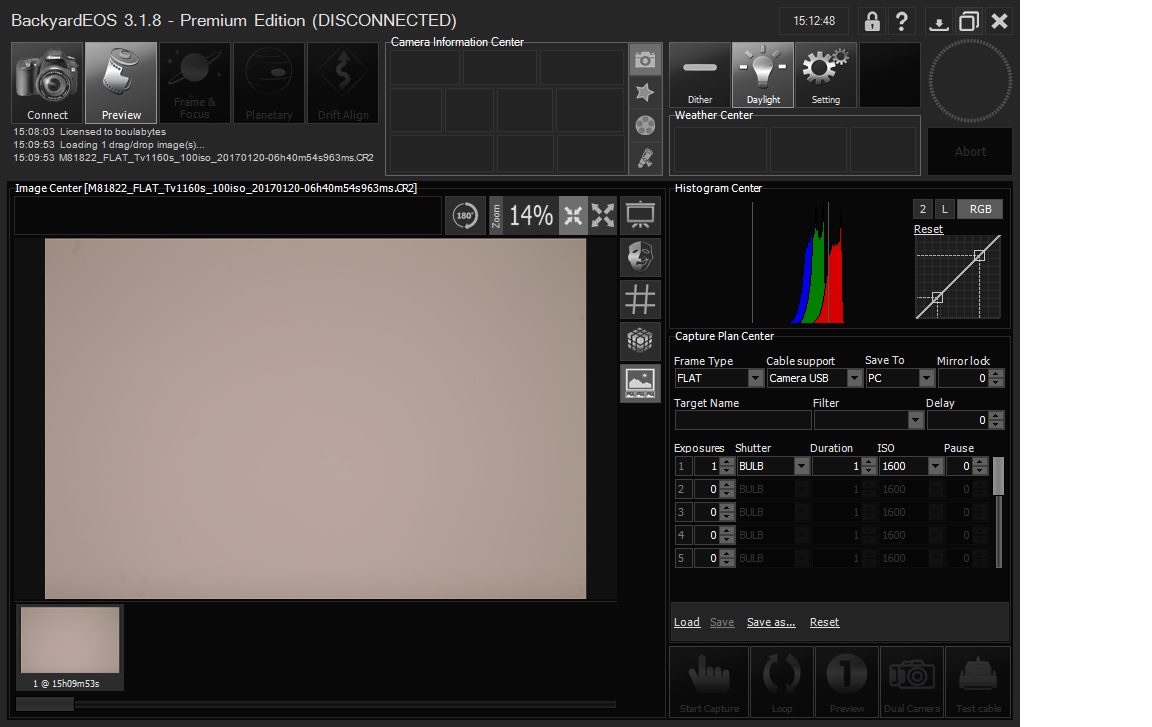Open the ISO 1600 dropdown in row 1
This screenshot has height=727, width=1152.
click(x=935, y=467)
